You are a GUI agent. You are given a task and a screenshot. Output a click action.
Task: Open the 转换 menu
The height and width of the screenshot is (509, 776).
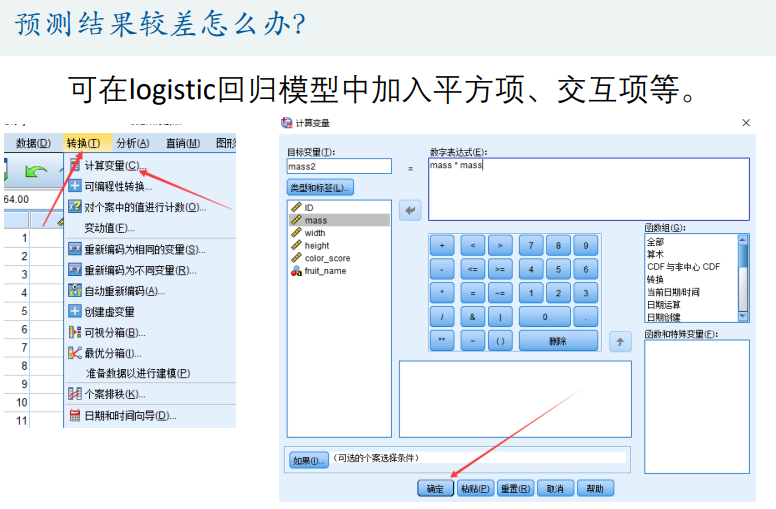[x=83, y=143]
